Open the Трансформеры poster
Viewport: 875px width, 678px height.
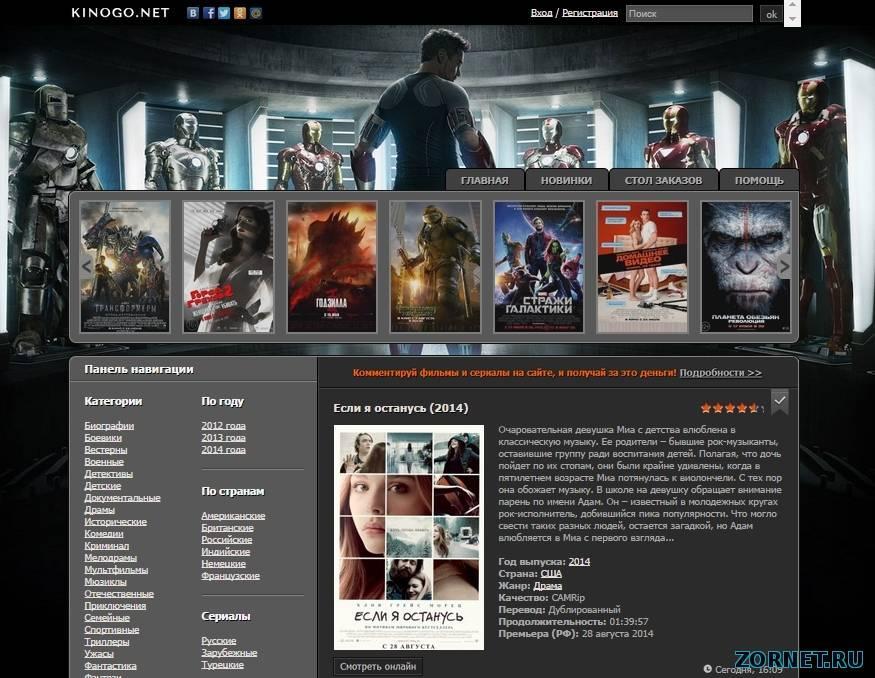tap(125, 267)
